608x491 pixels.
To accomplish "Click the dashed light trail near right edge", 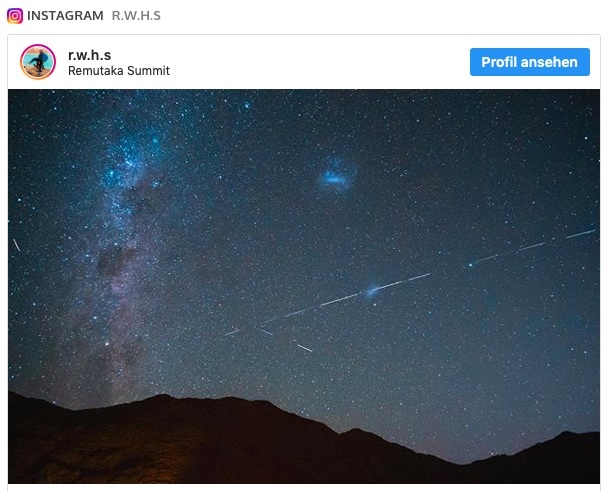I will coord(533,247).
